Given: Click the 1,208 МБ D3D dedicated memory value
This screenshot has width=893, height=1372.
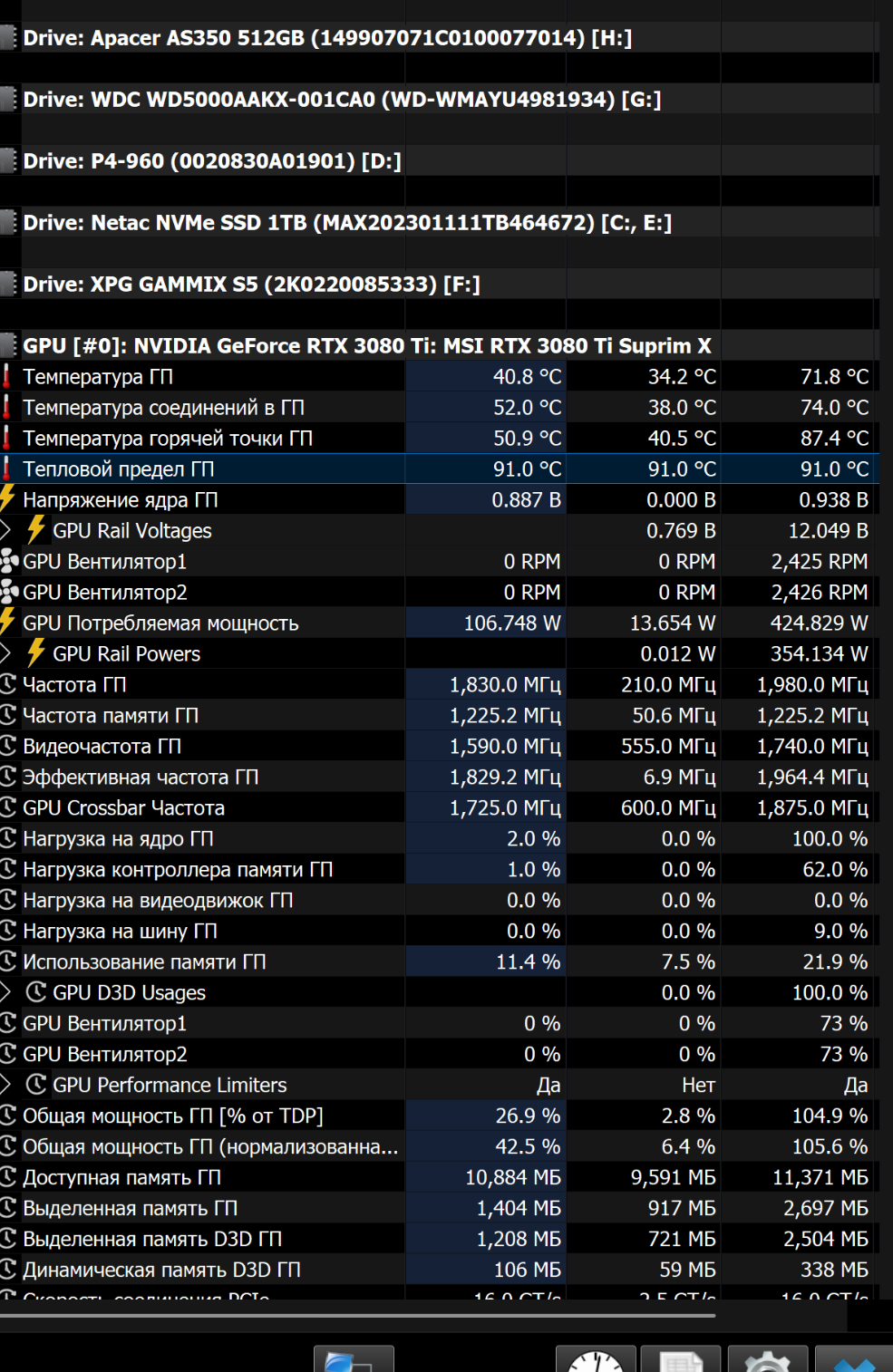Looking at the screenshot, I should pyautogui.click(x=519, y=1240).
